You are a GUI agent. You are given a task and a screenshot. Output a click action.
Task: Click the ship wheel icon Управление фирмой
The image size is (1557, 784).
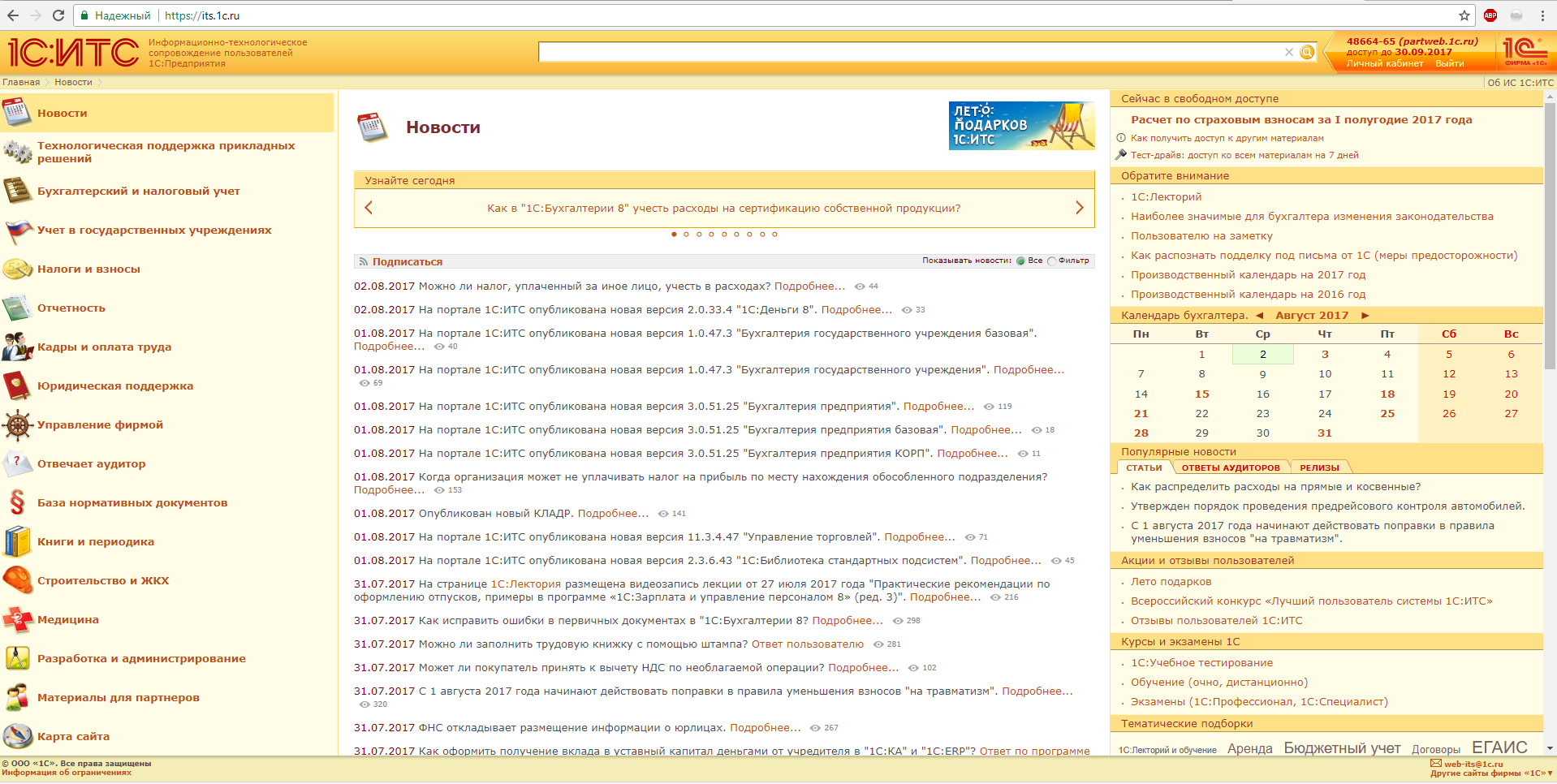click(x=16, y=424)
